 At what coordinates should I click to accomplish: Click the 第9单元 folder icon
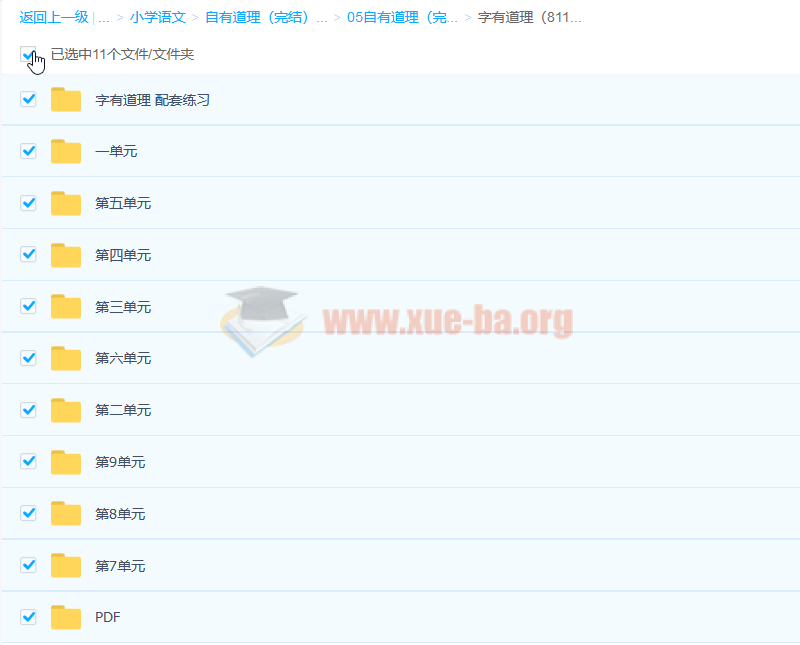(66, 462)
